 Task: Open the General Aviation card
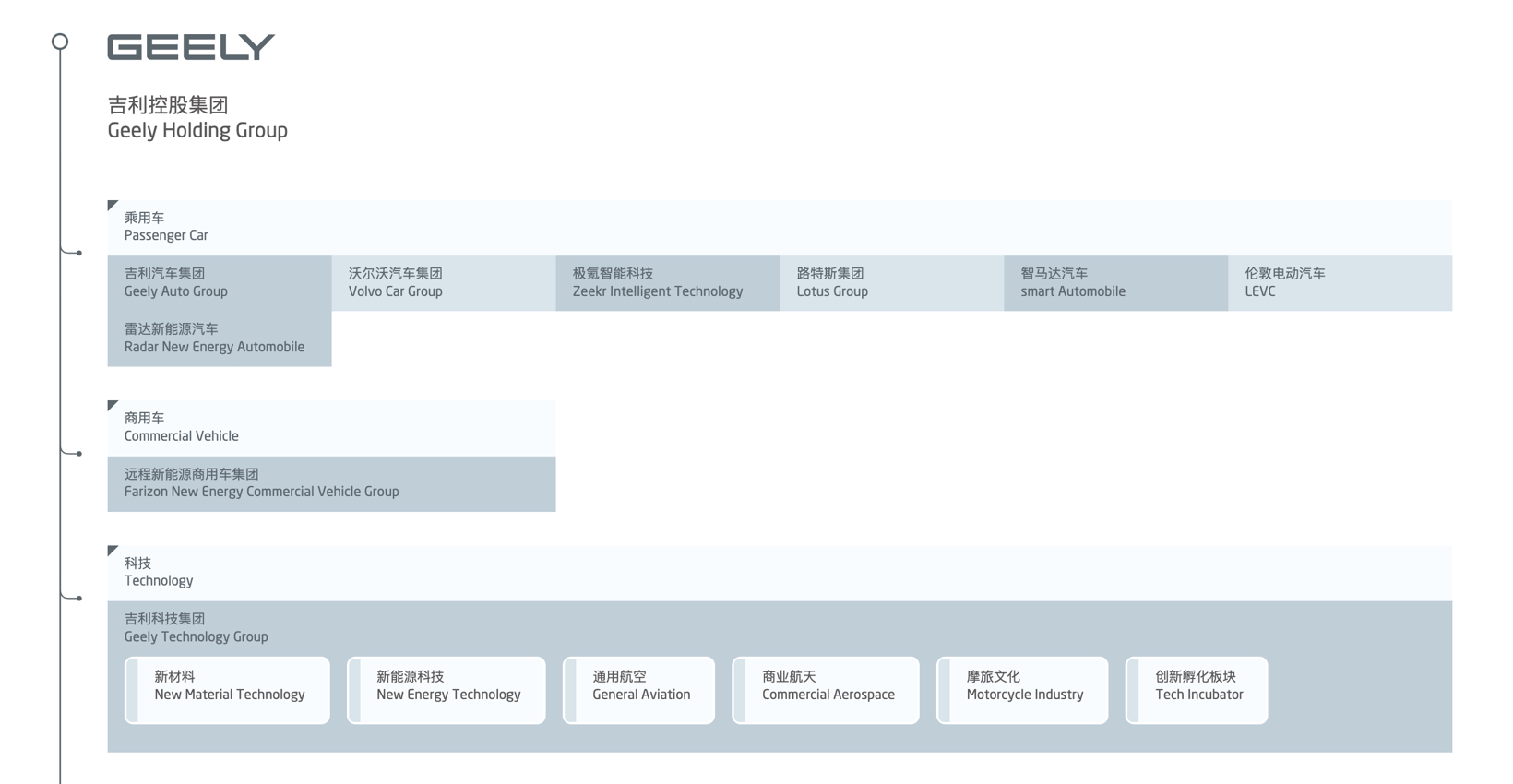point(638,690)
